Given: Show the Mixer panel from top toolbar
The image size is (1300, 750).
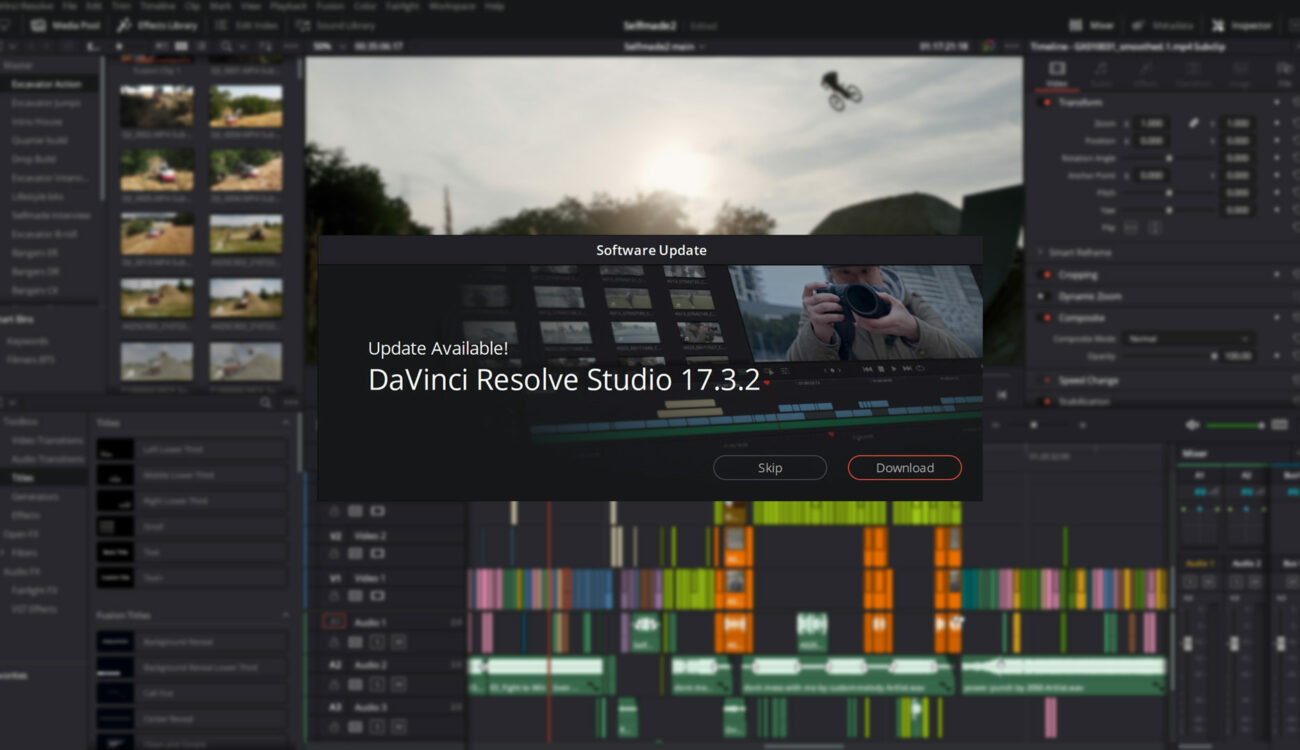Looking at the screenshot, I should (1091, 25).
